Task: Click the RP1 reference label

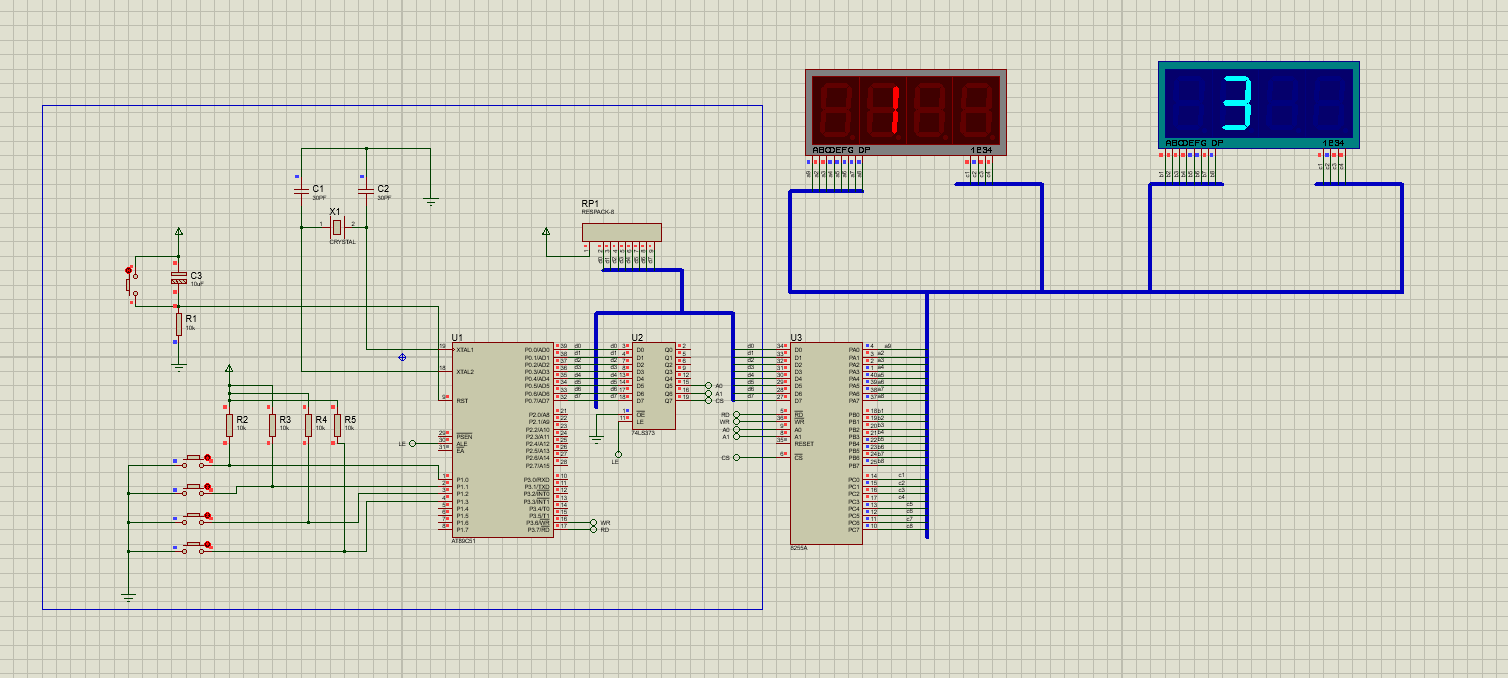Action: tap(590, 203)
